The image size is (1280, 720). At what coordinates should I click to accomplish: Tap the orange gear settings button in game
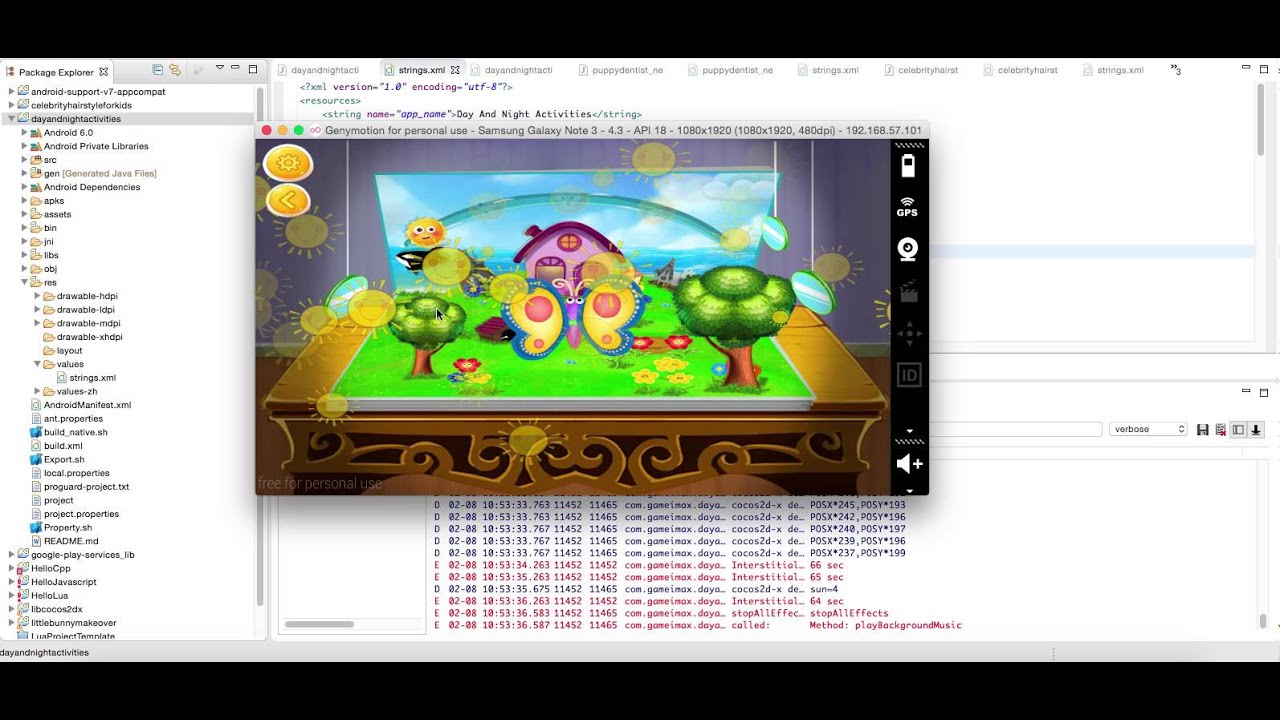(x=288, y=163)
